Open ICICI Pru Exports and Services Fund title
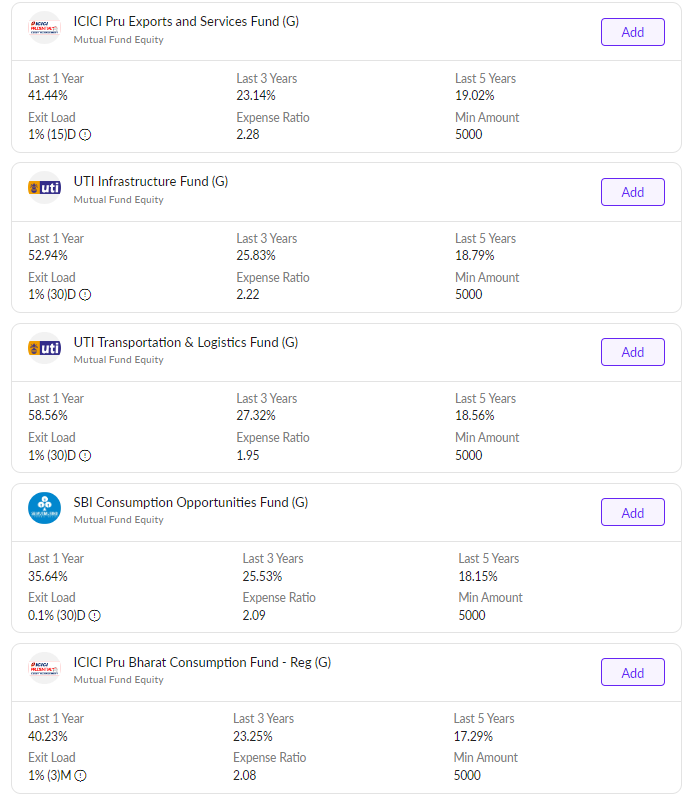The width and height of the screenshot is (687, 800). click(x=186, y=22)
